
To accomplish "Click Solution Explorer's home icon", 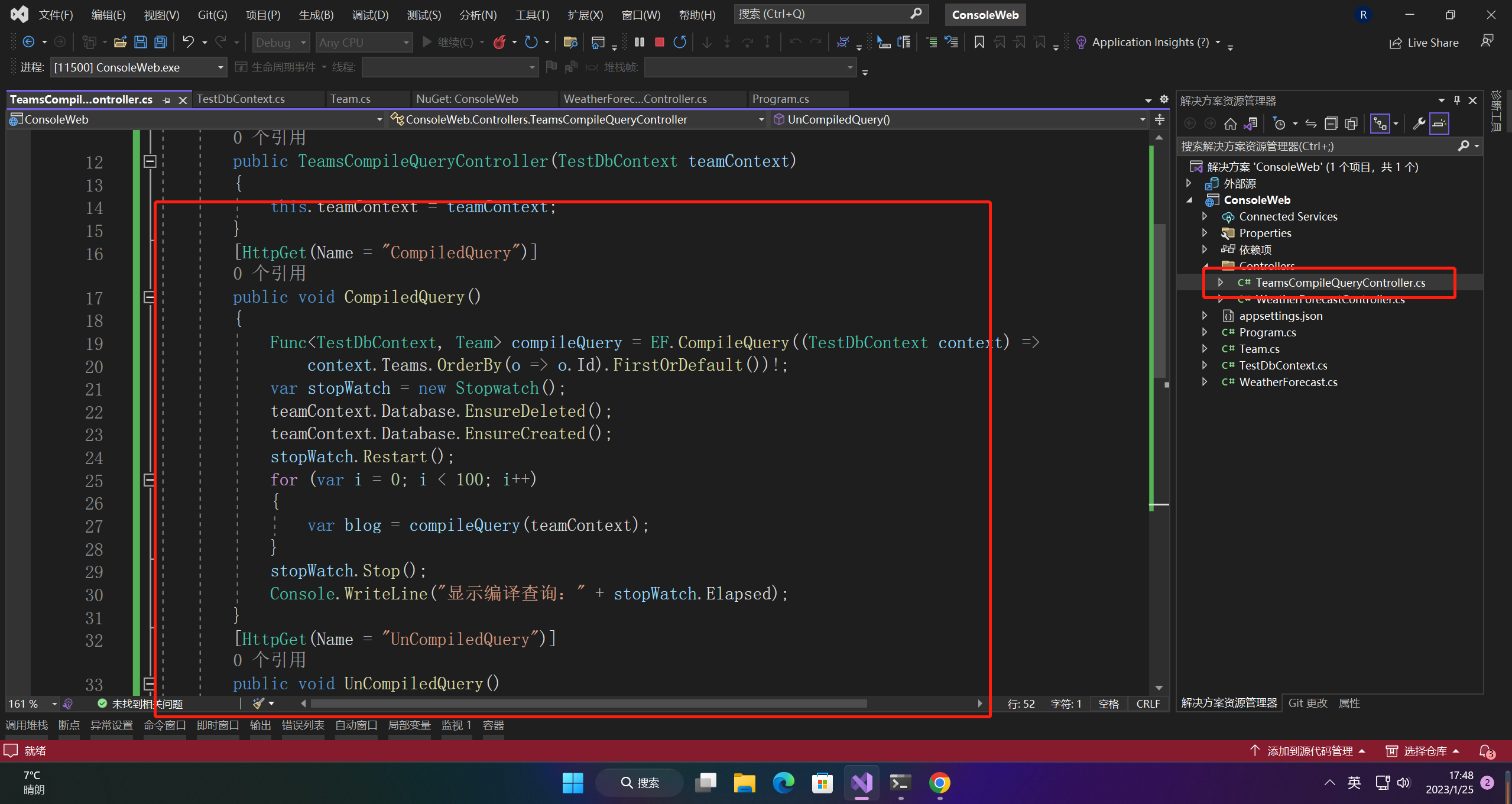I will click(x=1230, y=124).
